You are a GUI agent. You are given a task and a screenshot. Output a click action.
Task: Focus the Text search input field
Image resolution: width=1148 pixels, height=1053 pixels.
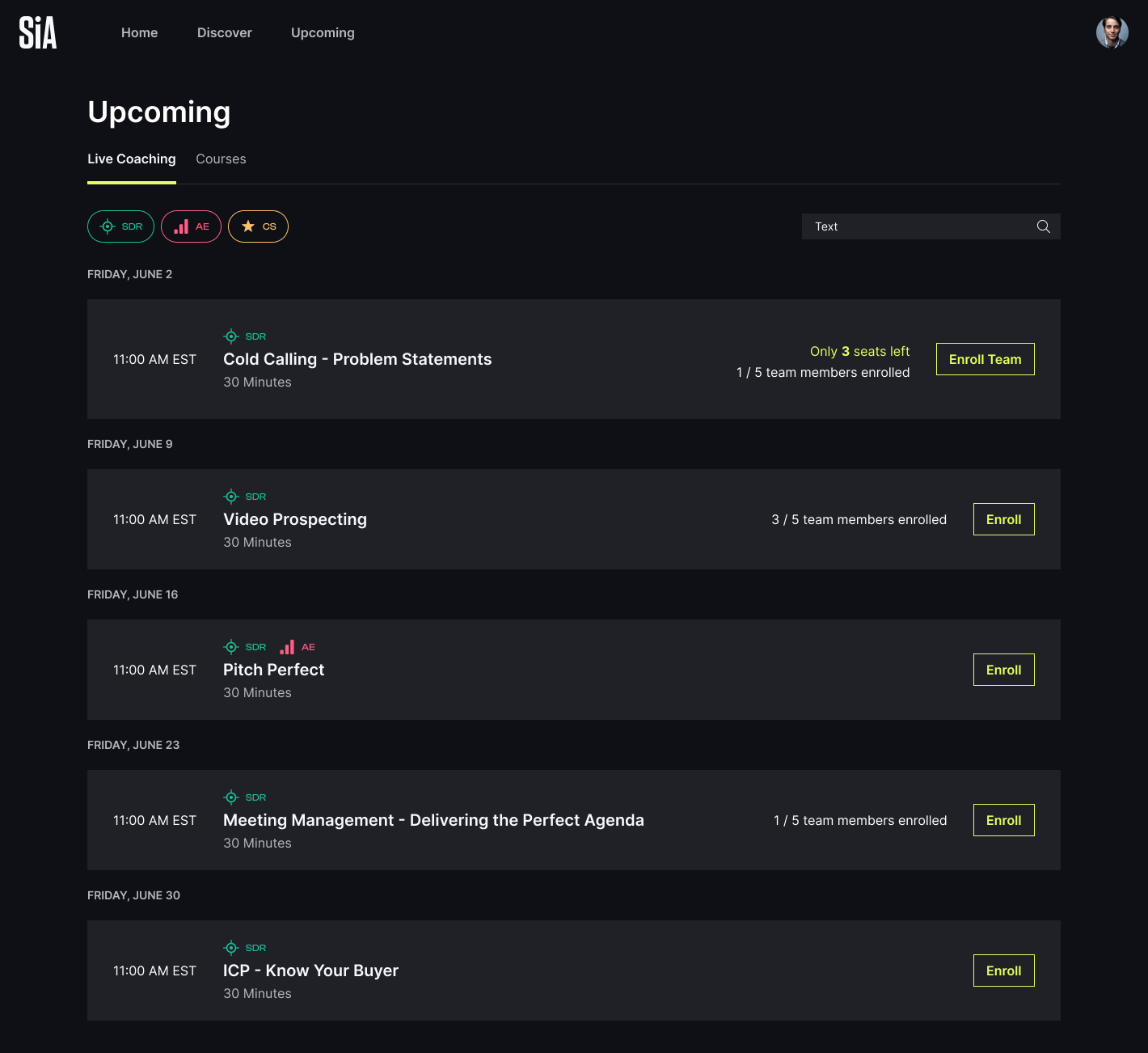pyautogui.click(x=931, y=226)
